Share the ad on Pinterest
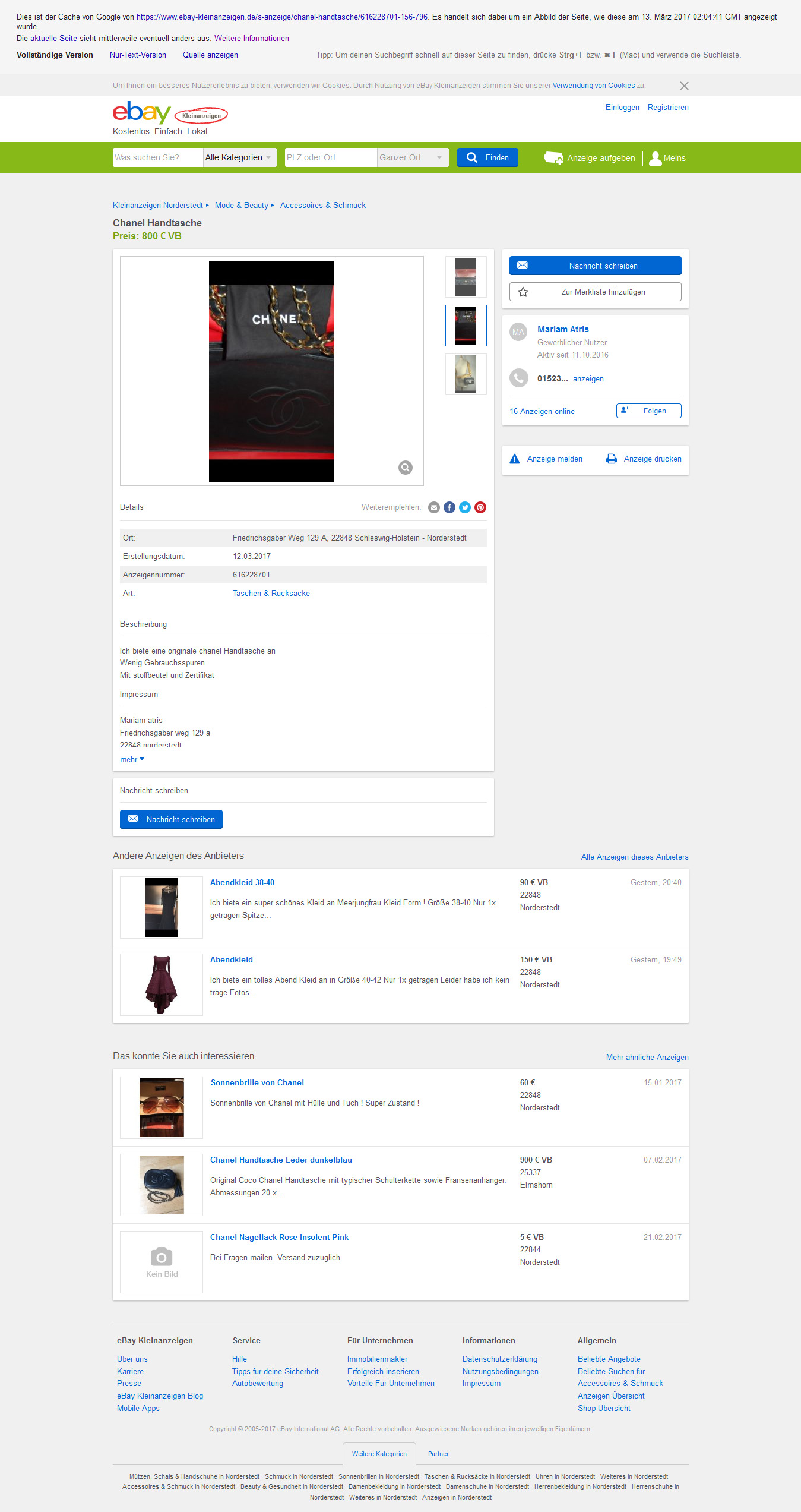801x1512 pixels. pos(480,507)
